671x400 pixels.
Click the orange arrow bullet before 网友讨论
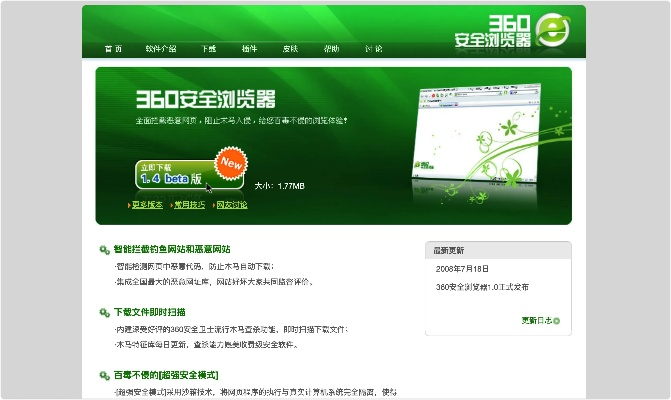tap(210, 205)
